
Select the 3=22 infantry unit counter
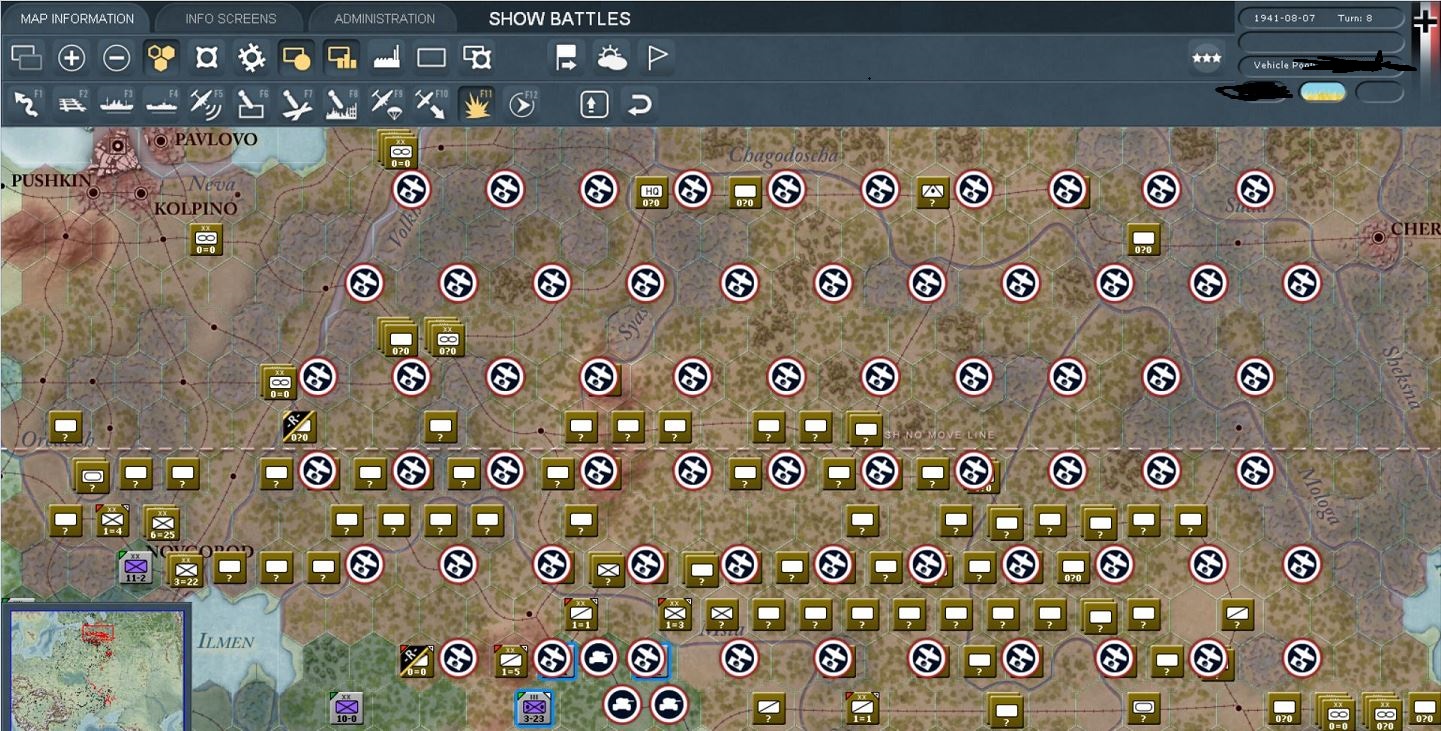185,570
